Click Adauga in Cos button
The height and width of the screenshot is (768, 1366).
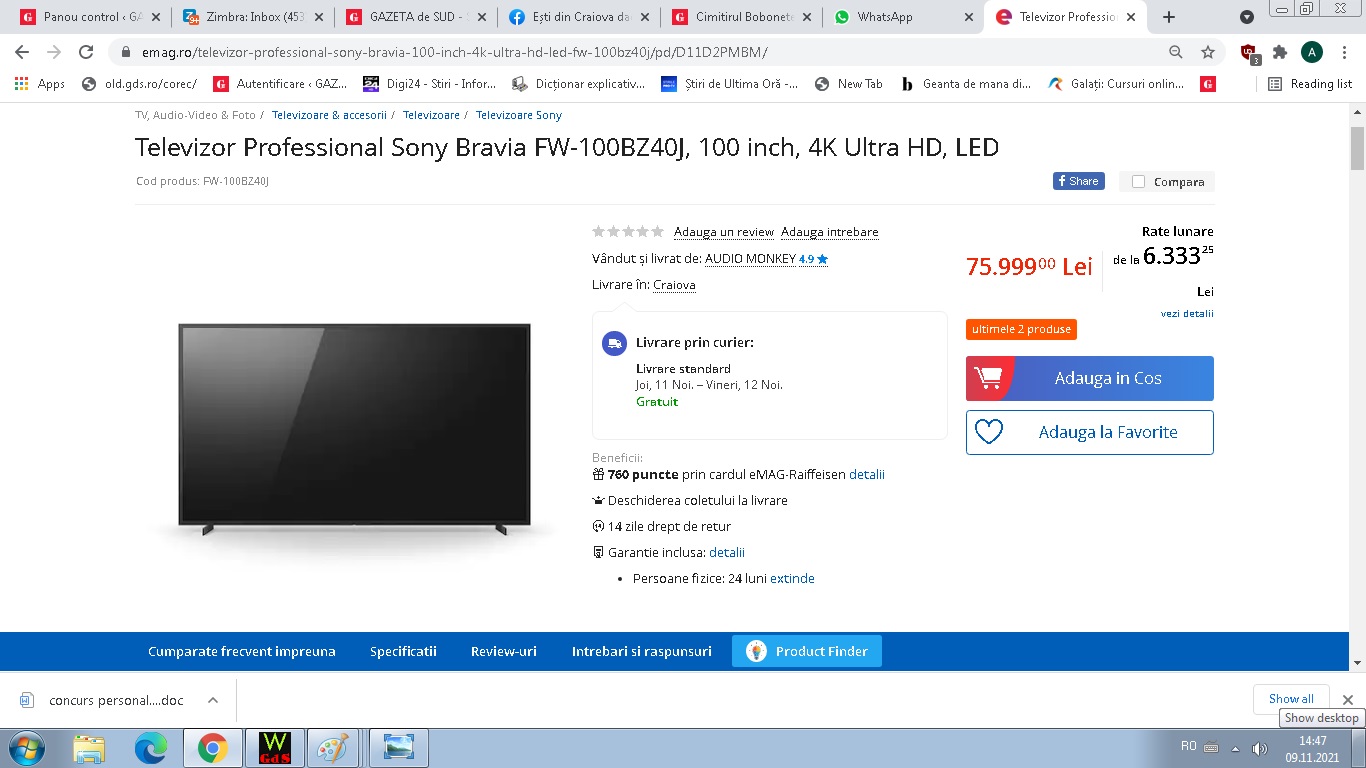1090,378
